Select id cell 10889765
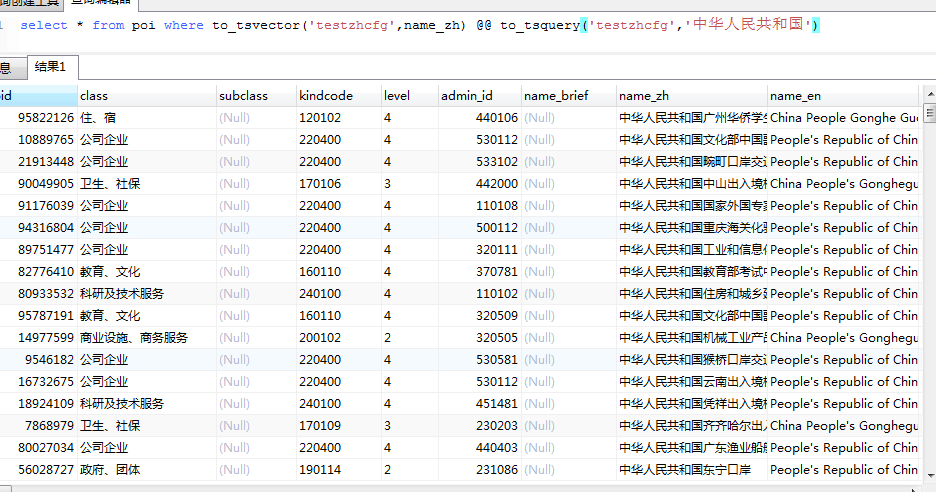The height and width of the screenshot is (492, 936). coord(38,140)
